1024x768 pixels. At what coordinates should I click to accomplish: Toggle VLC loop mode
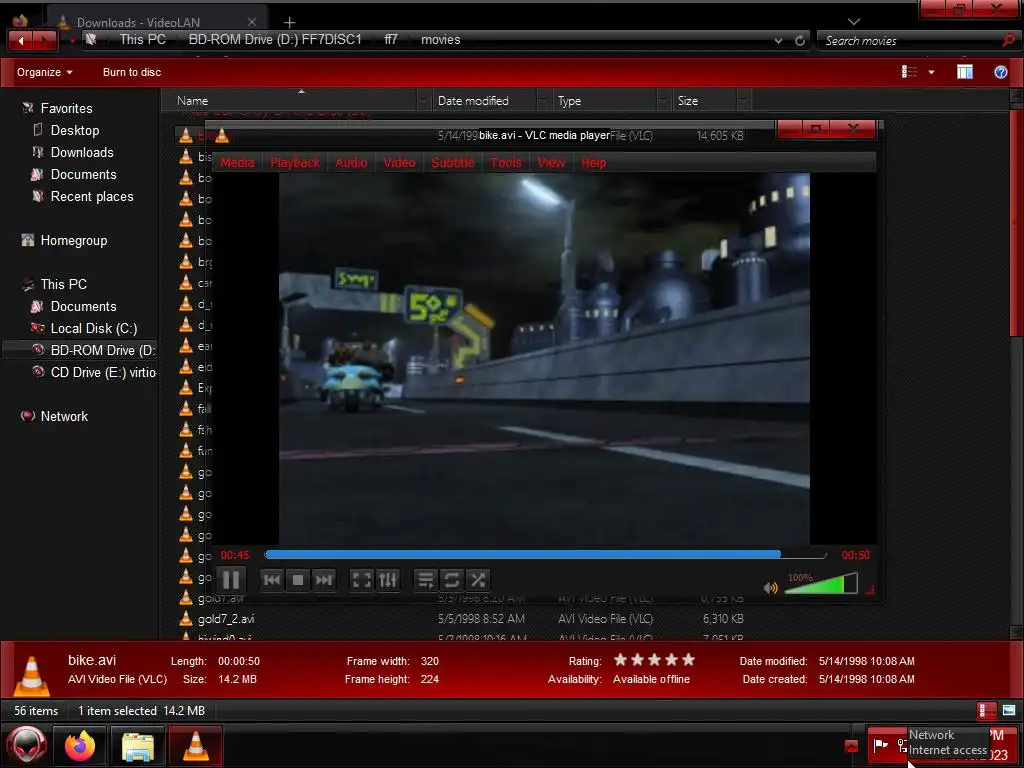click(x=451, y=580)
